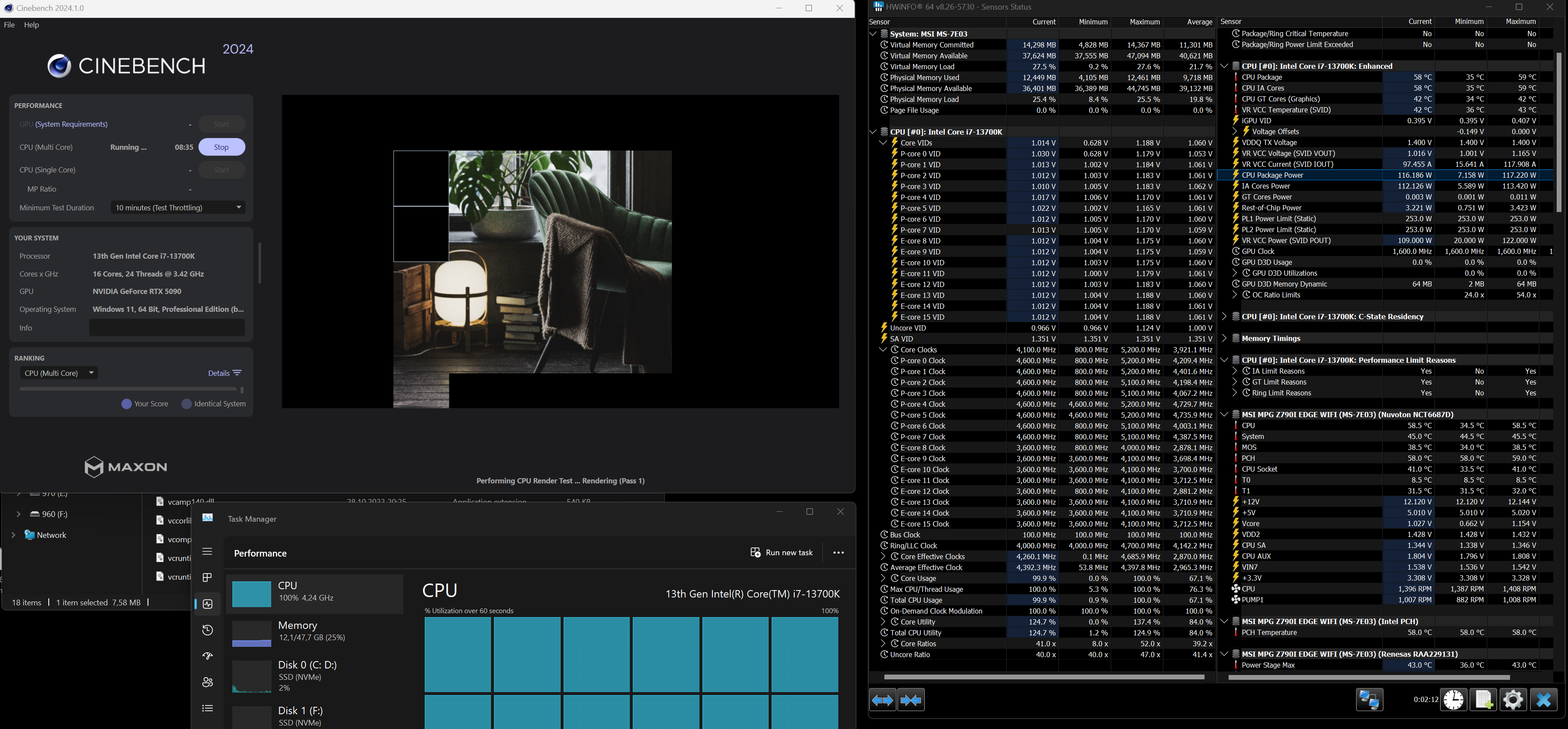The image size is (1568, 729).
Task: Reset HWiNFO sensor clock timer icon
Action: [1454, 700]
